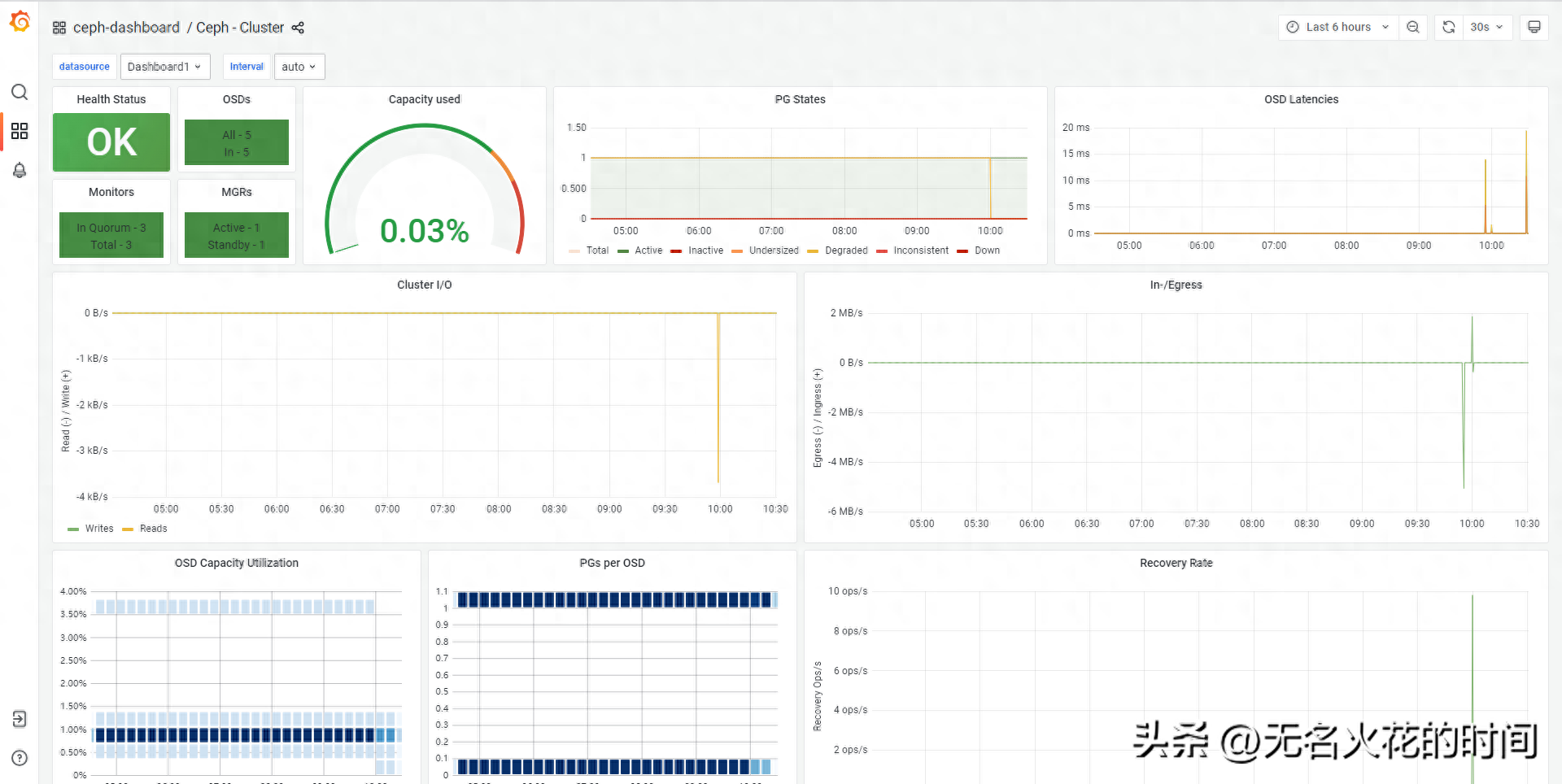Click the Ceph - Cluster dashboard title
This screenshot has height=784, width=1562.
(x=240, y=28)
